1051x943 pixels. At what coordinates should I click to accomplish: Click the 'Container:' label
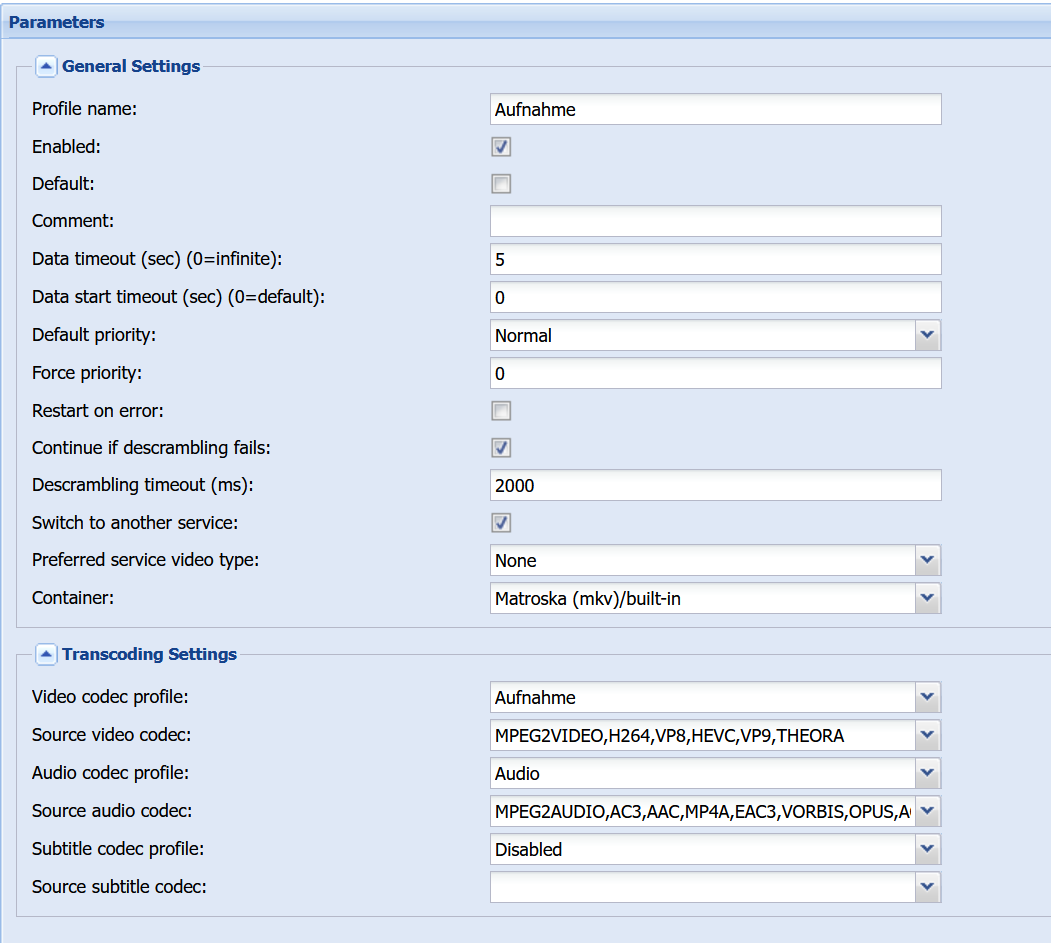pos(73,598)
